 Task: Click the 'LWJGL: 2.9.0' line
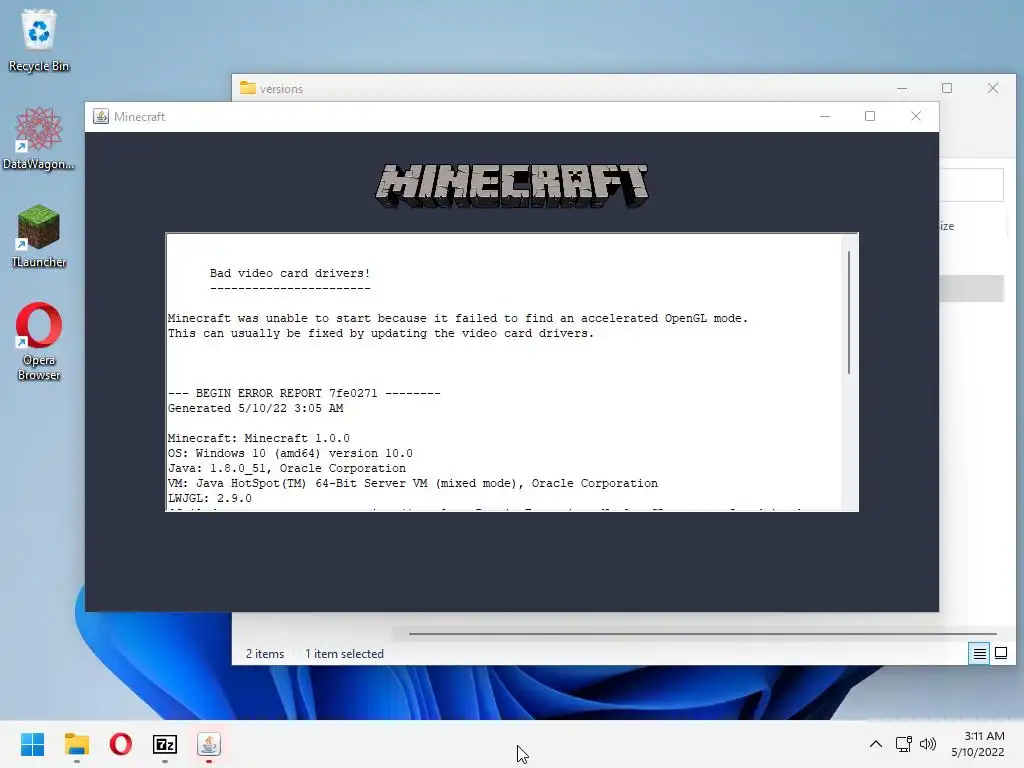[210, 498]
